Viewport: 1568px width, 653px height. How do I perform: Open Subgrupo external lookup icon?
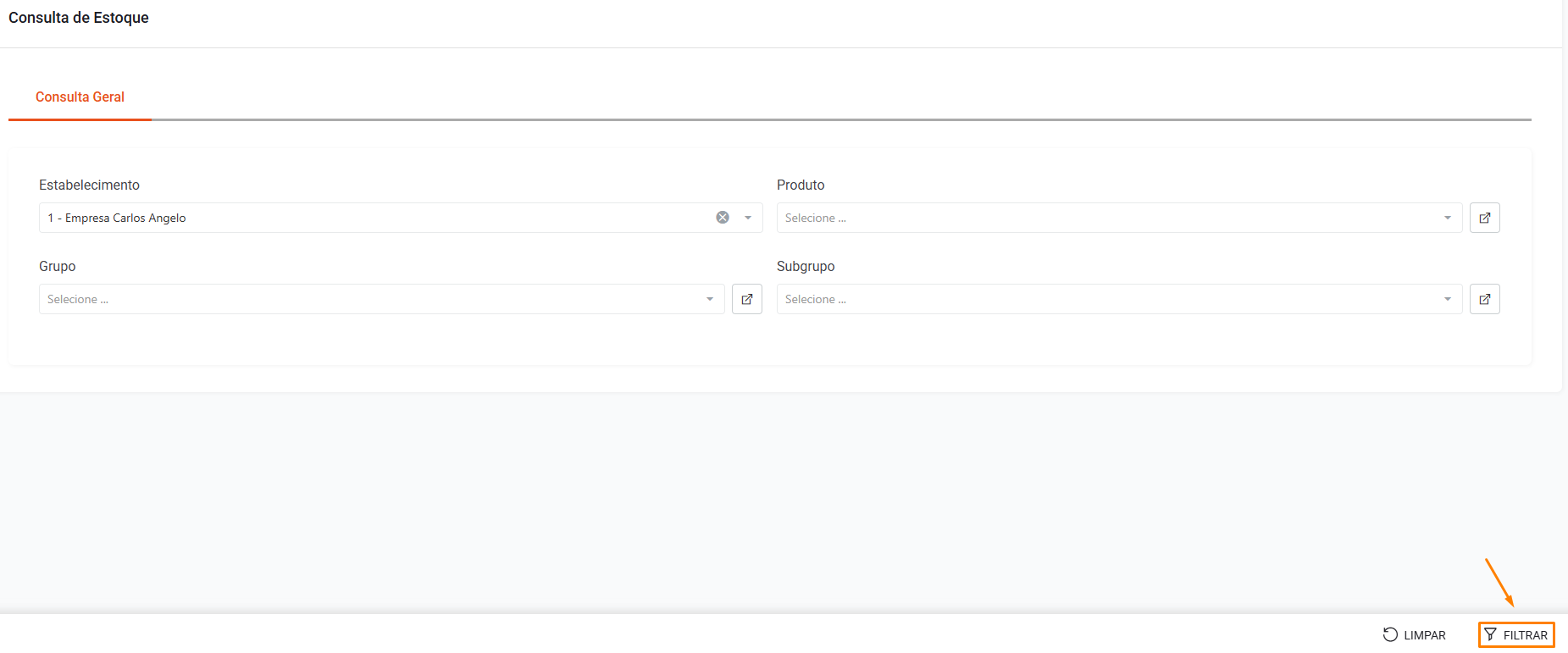tap(1484, 299)
